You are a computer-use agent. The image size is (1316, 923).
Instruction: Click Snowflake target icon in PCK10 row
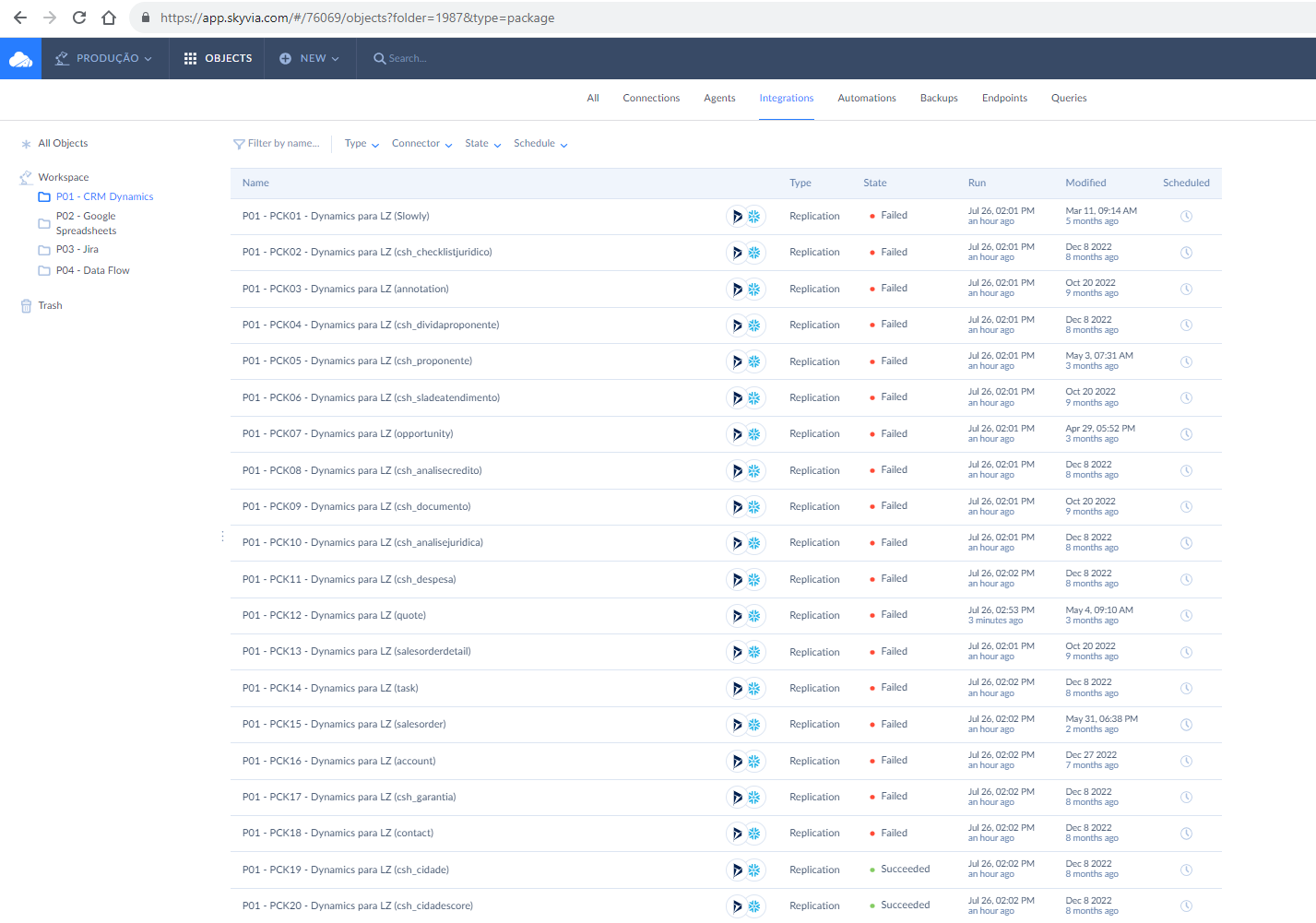(754, 543)
